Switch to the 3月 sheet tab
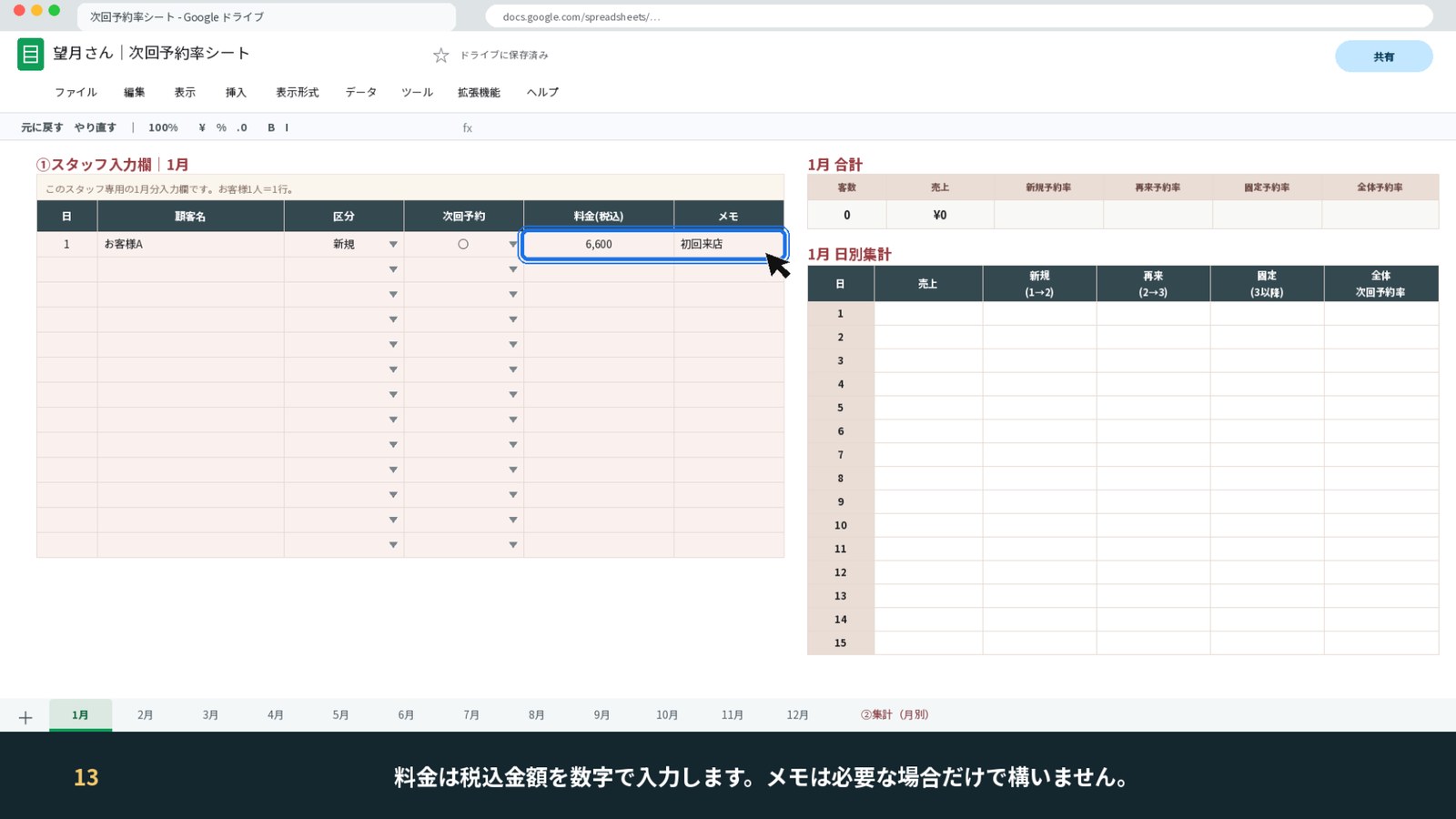Image resolution: width=1456 pixels, height=819 pixels. (x=210, y=715)
